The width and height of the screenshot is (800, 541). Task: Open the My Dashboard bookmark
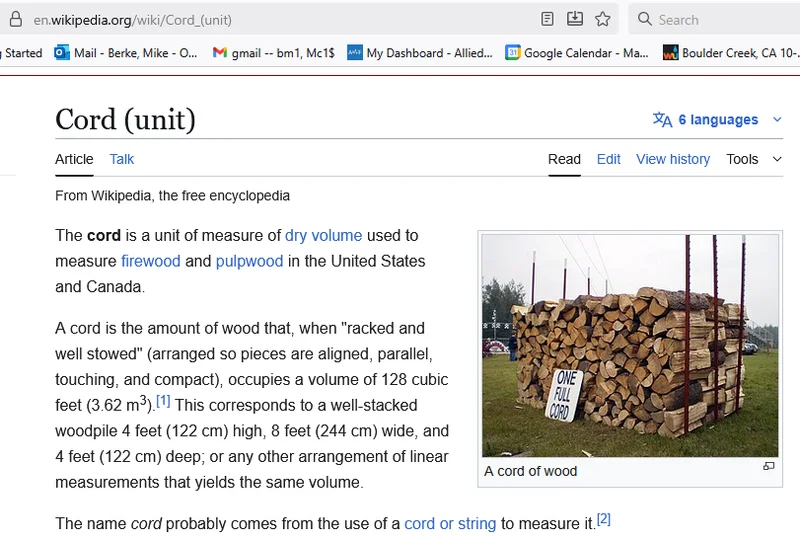click(420, 53)
